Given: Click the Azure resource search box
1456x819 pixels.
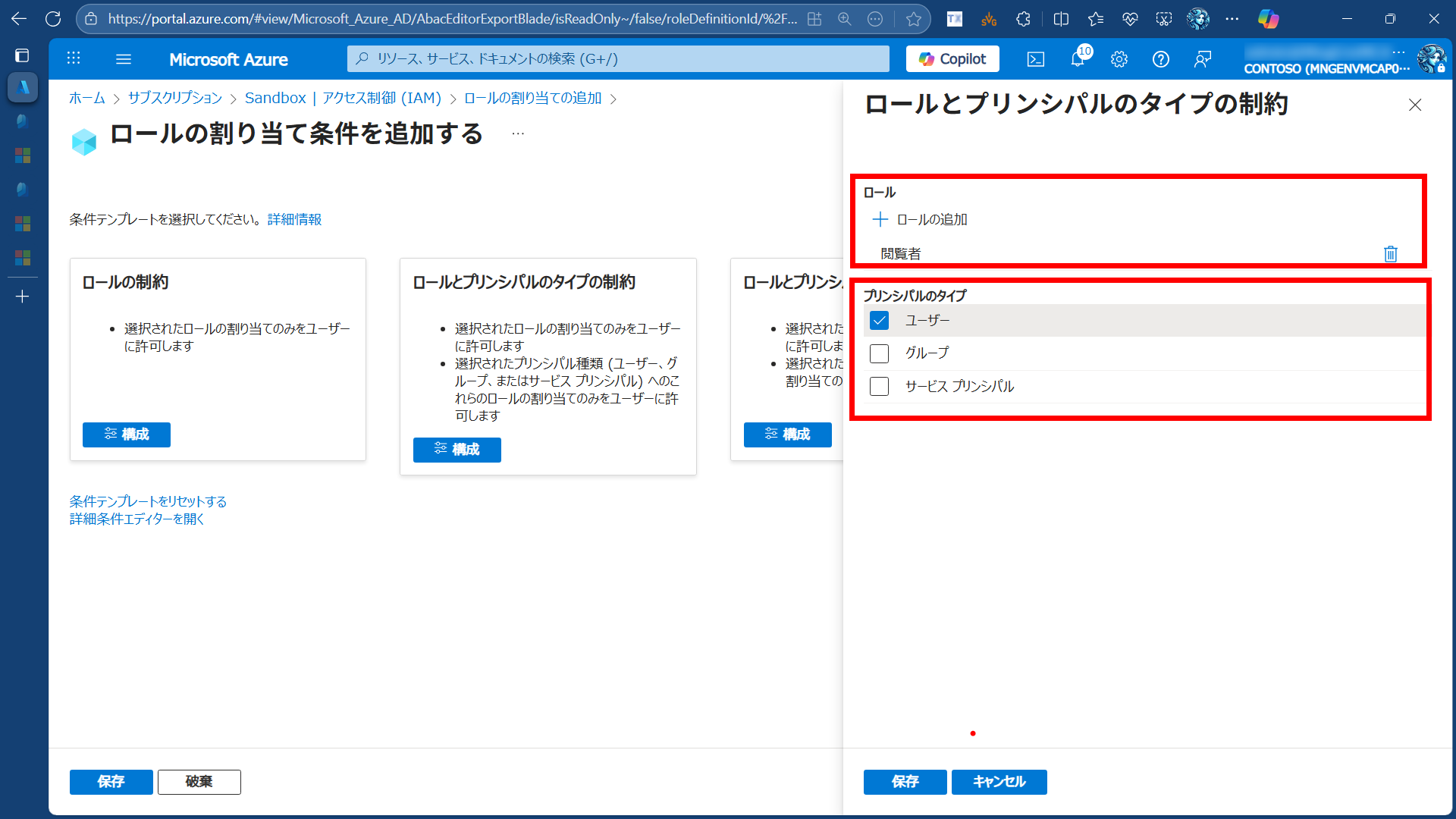Looking at the screenshot, I should 618,58.
